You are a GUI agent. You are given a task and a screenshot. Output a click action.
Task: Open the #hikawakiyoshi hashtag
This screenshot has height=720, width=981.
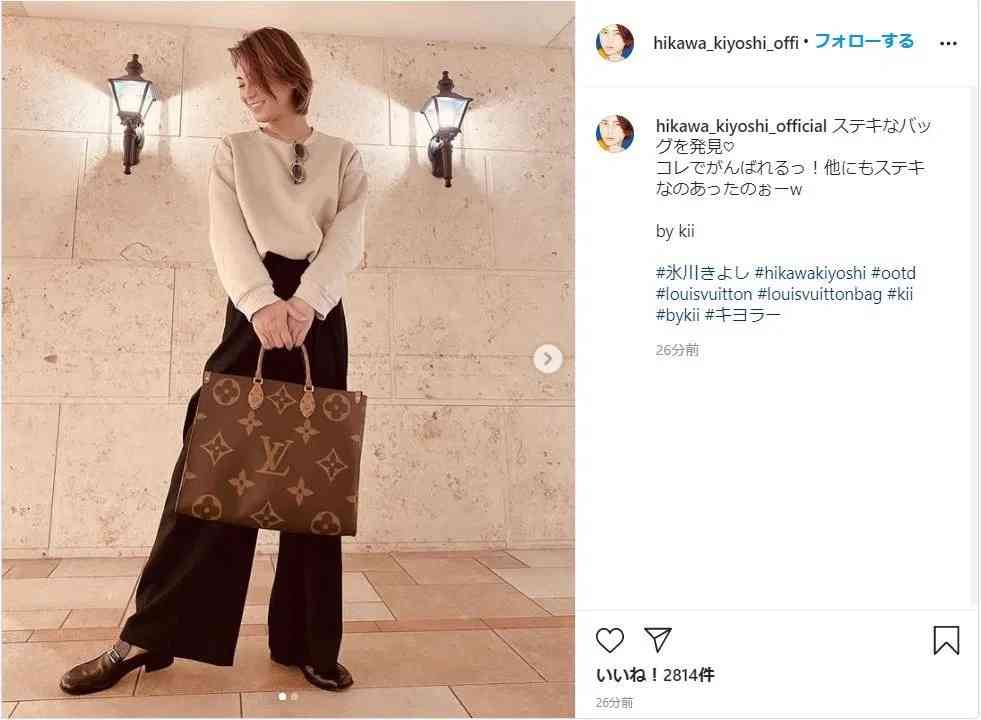click(x=810, y=273)
